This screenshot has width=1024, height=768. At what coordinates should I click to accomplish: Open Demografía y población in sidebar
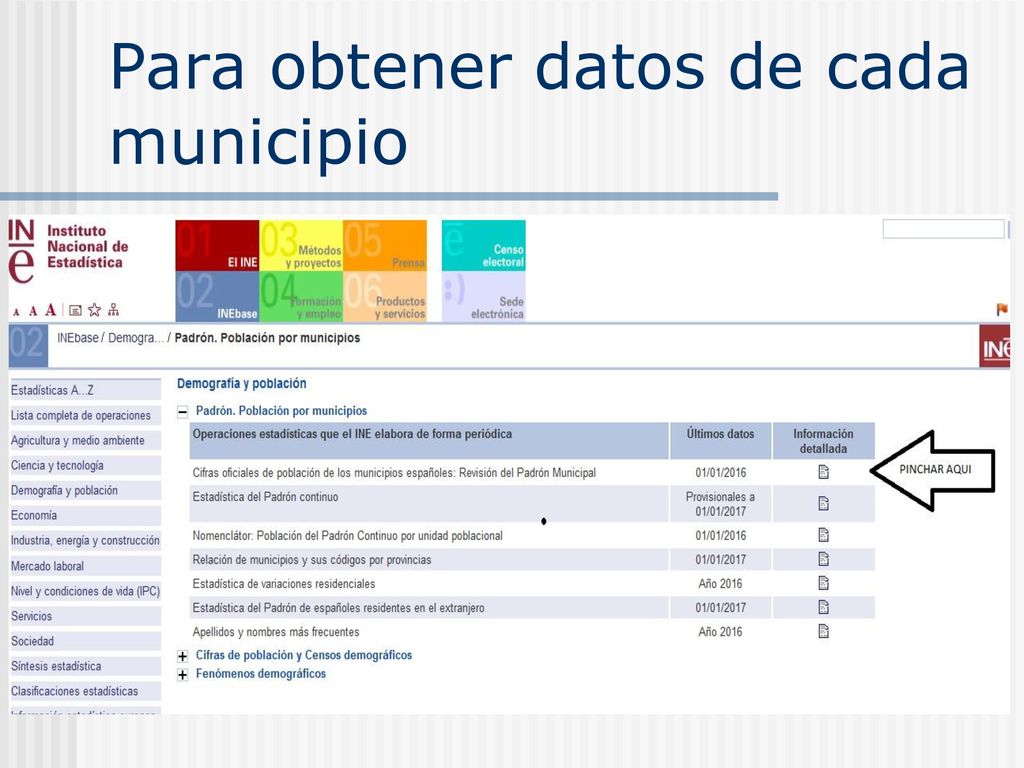coord(85,490)
